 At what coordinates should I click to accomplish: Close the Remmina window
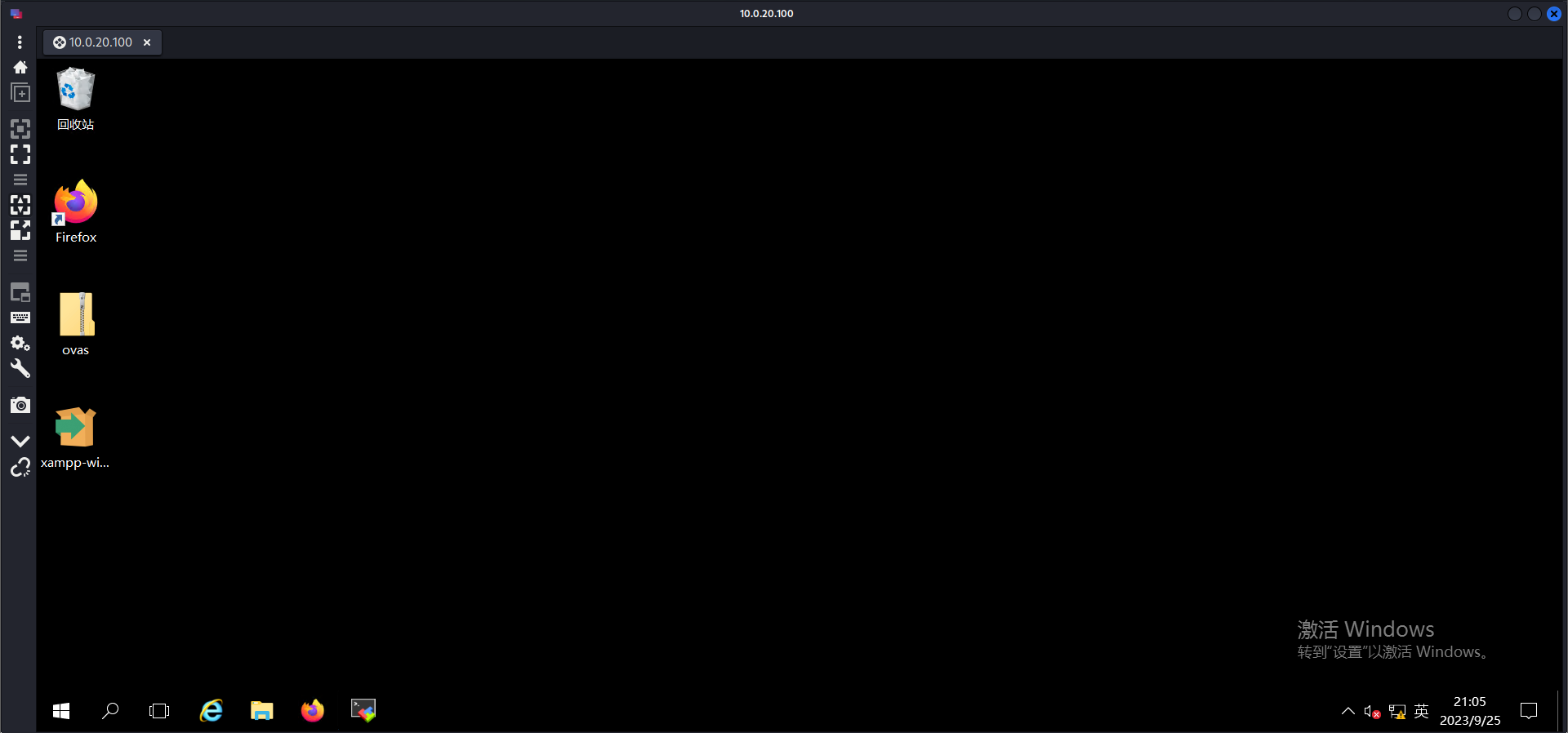click(x=1554, y=14)
